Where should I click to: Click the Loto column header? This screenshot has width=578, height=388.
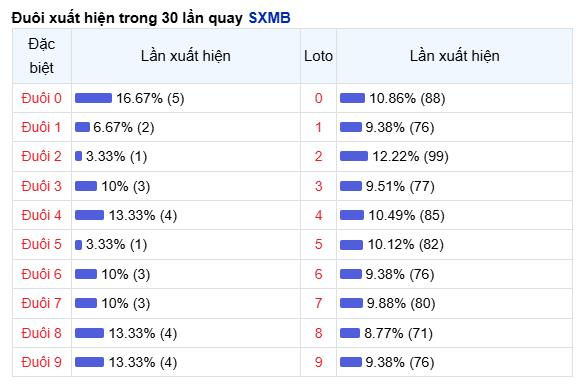pos(318,56)
